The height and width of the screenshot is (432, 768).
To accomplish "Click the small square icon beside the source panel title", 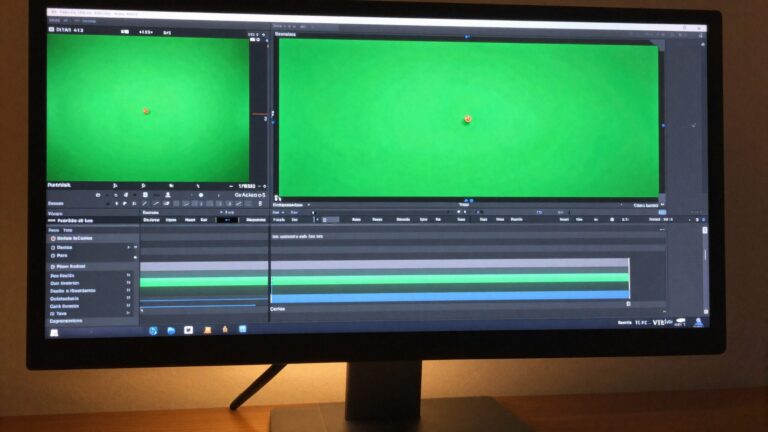I will point(51,30).
